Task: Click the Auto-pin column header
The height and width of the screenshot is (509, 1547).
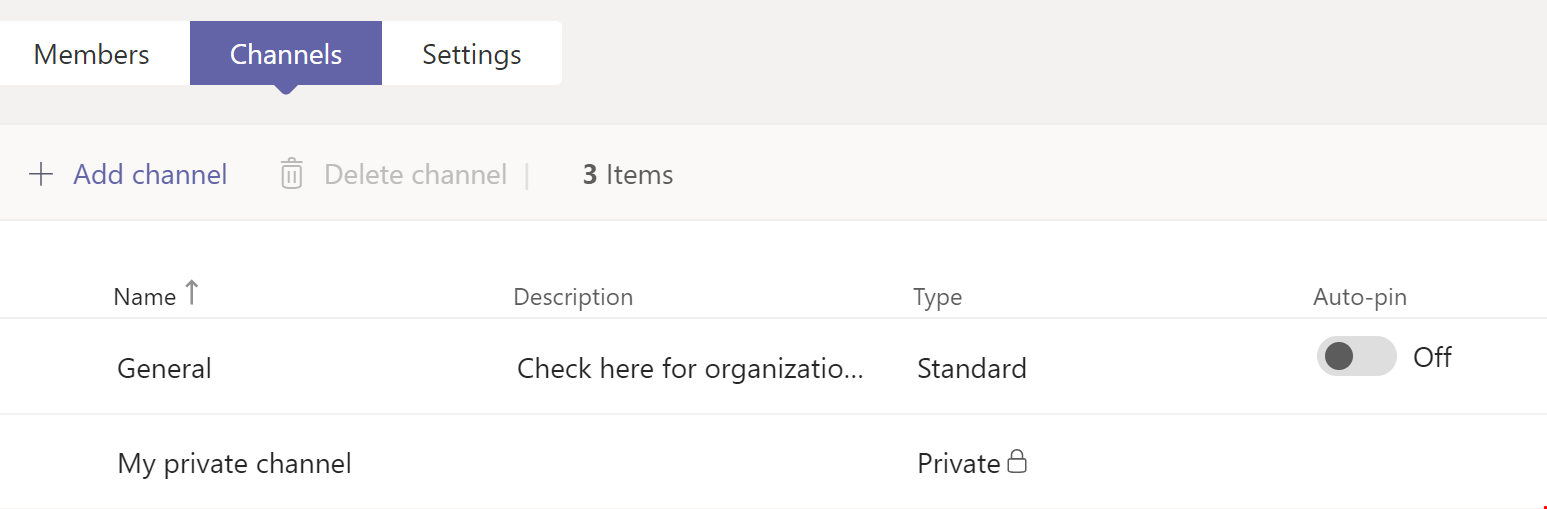Action: 1359,297
